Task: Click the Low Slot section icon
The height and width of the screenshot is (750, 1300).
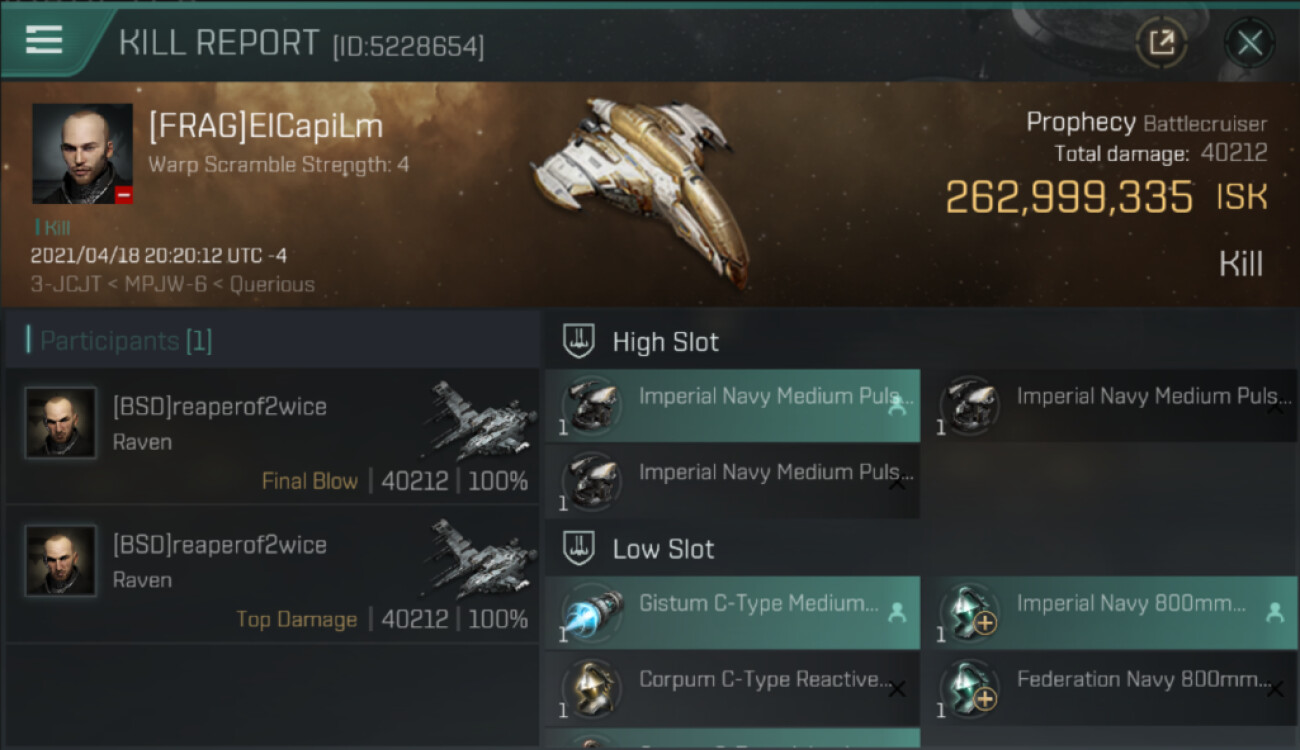Action: pos(580,548)
